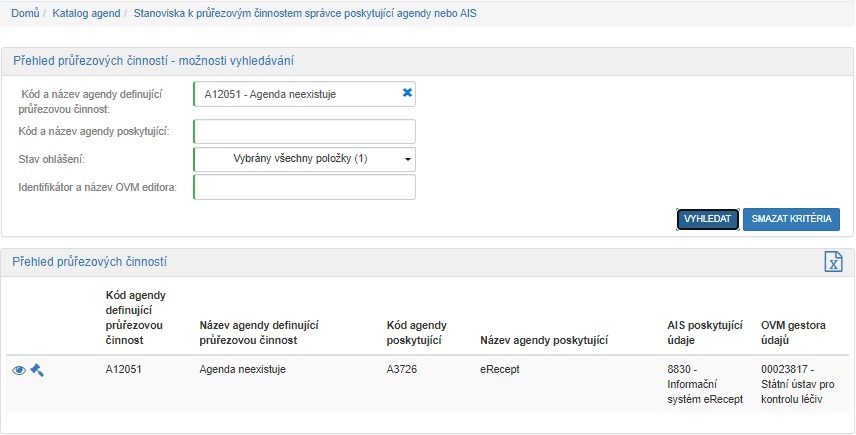856x435 pixels.
Task: Focus the 'Identifikátor a název OVM editora' field
Action: pyautogui.click(x=304, y=187)
